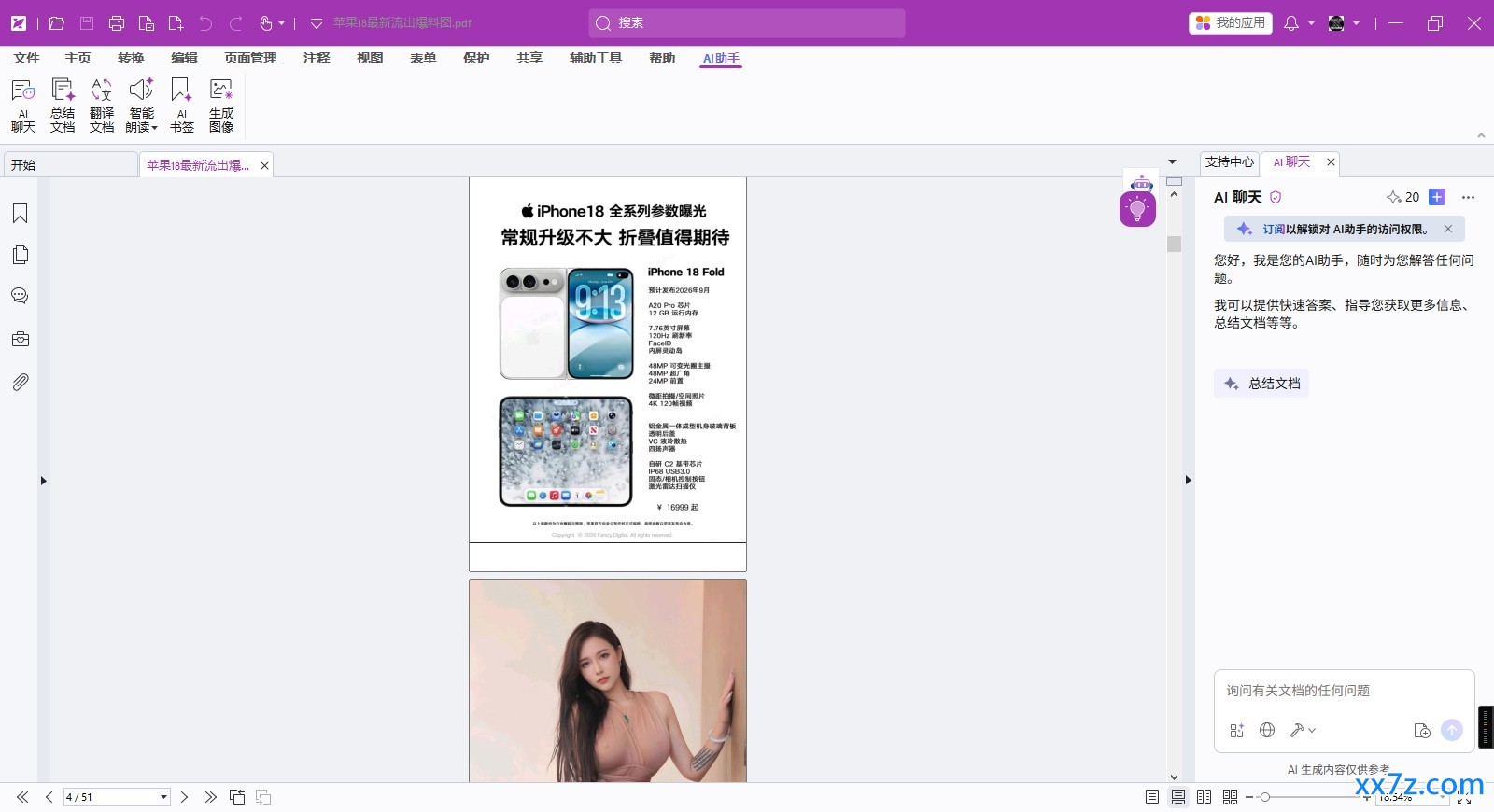Click the 总结文档 ribbon icon
Viewport: 1494px width, 812px height.
click(x=63, y=105)
